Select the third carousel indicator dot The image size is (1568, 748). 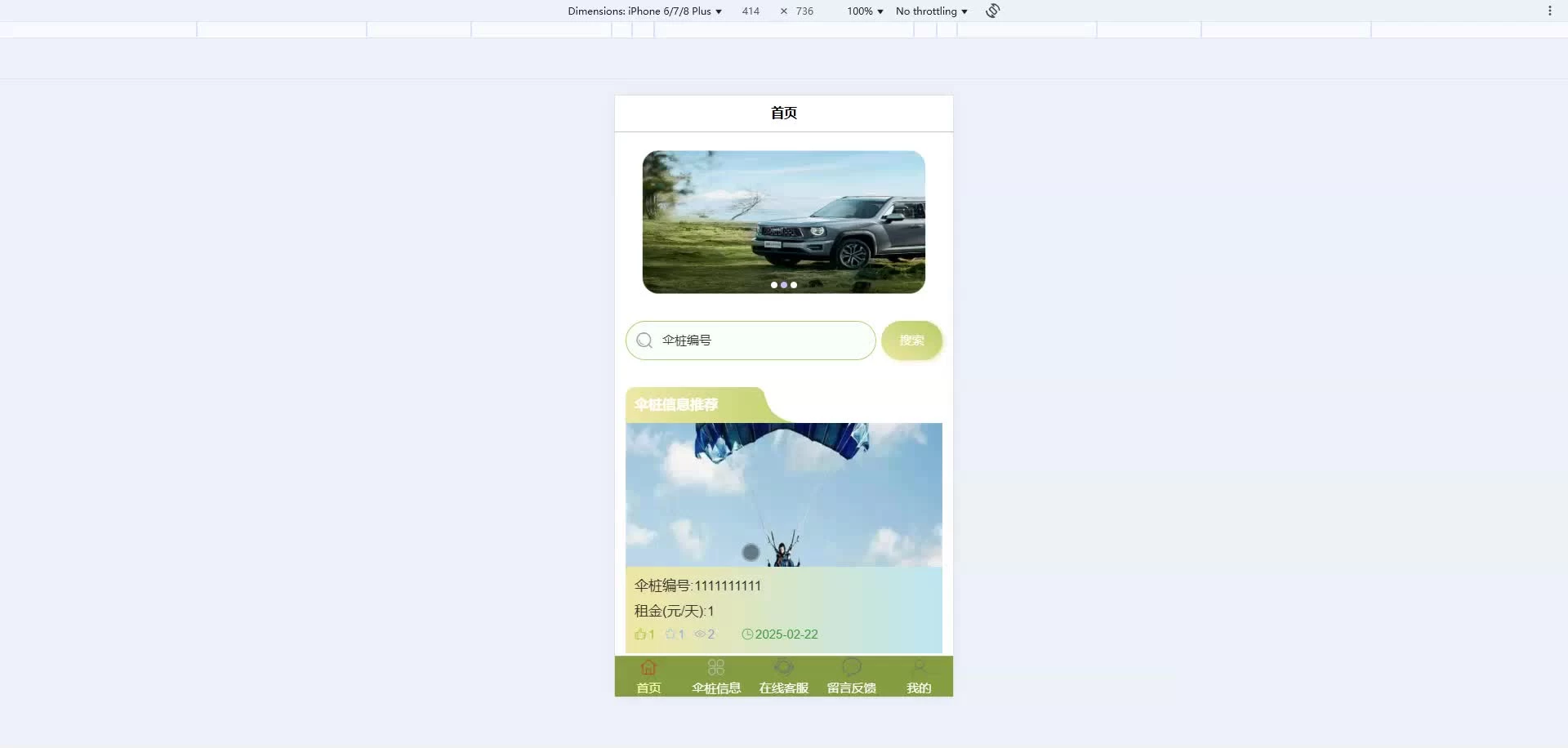(x=794, y=285)
